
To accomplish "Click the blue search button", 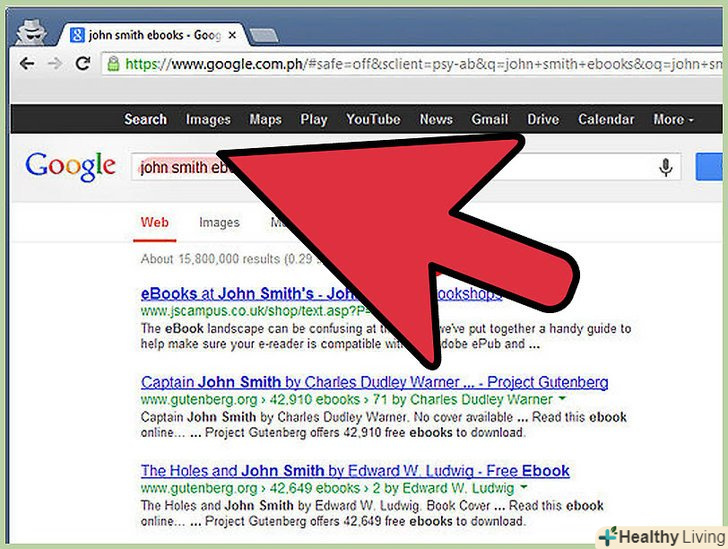I will coord(711,167).
